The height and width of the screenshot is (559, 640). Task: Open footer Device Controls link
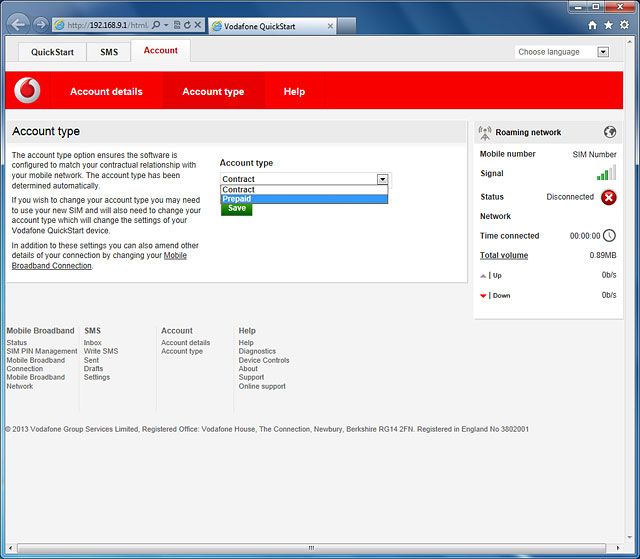(264, 360)
